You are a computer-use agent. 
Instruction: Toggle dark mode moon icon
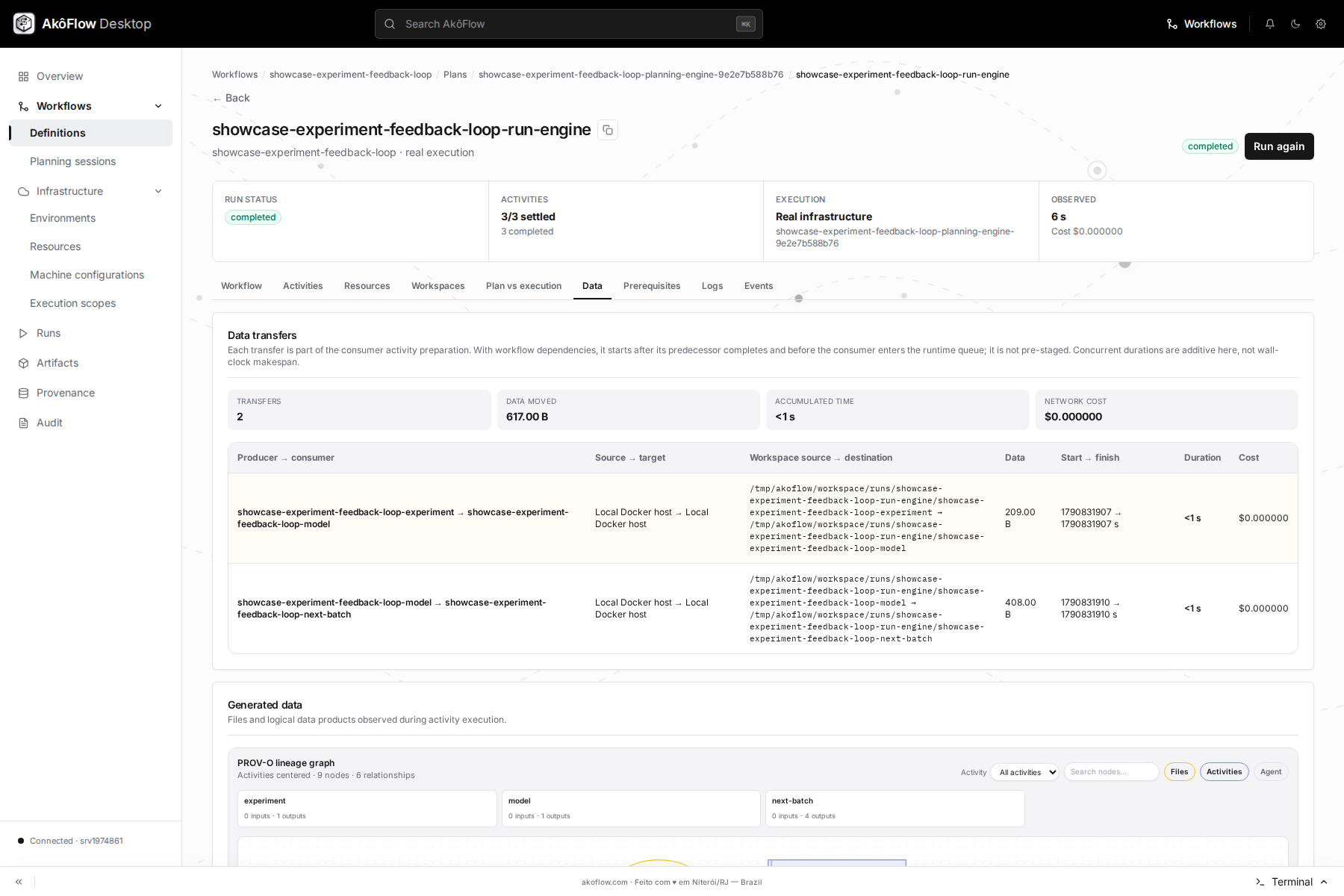click(1295, 24)
